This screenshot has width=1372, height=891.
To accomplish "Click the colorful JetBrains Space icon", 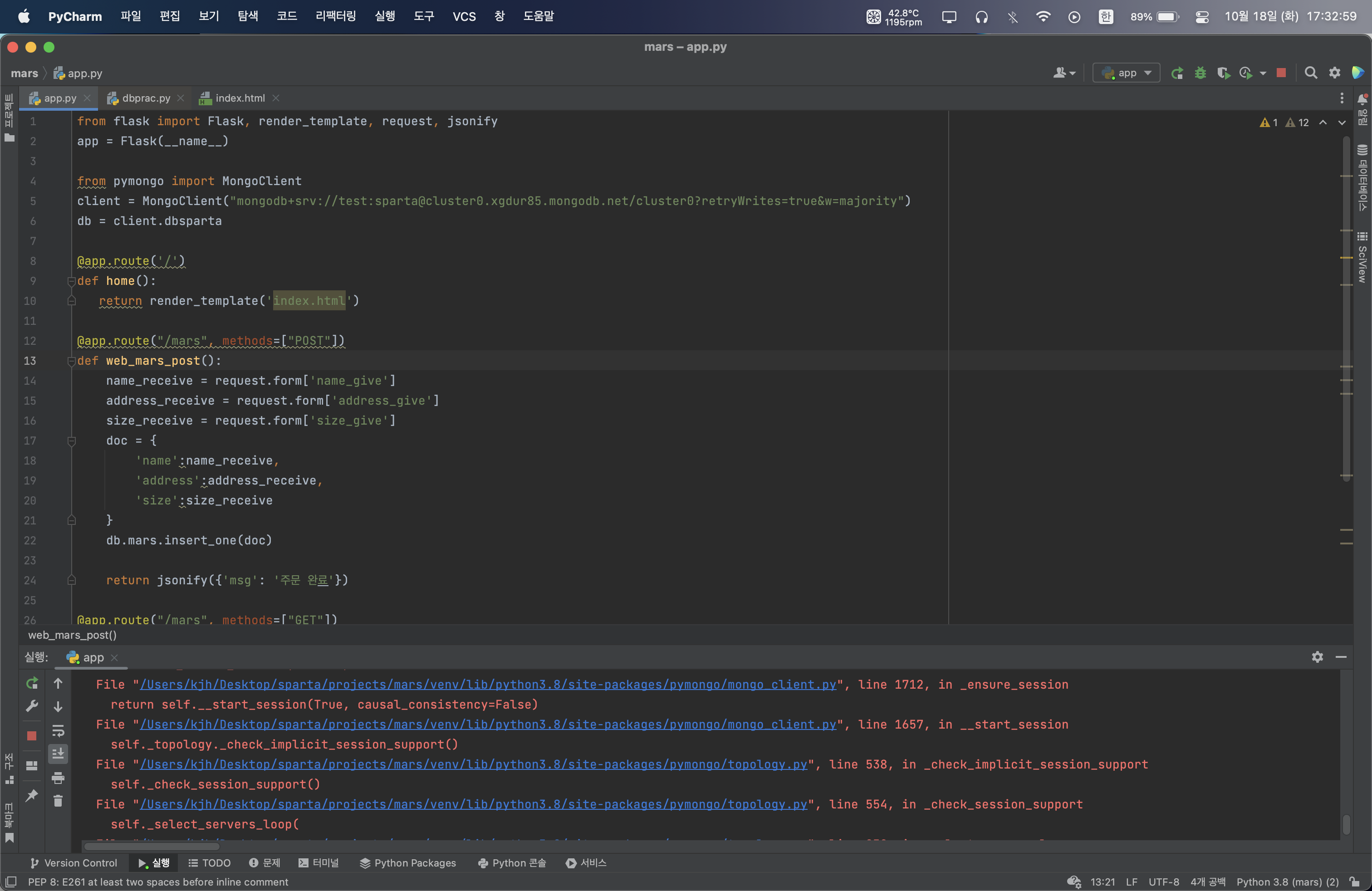I will (1357, 73).
